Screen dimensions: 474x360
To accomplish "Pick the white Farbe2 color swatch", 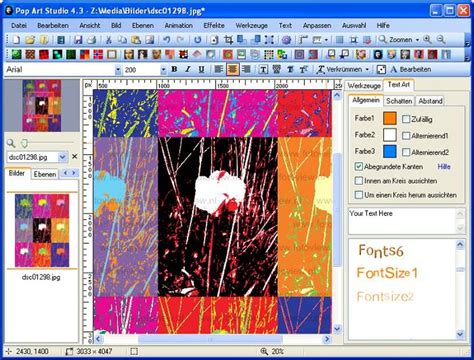I will point(390,135).
